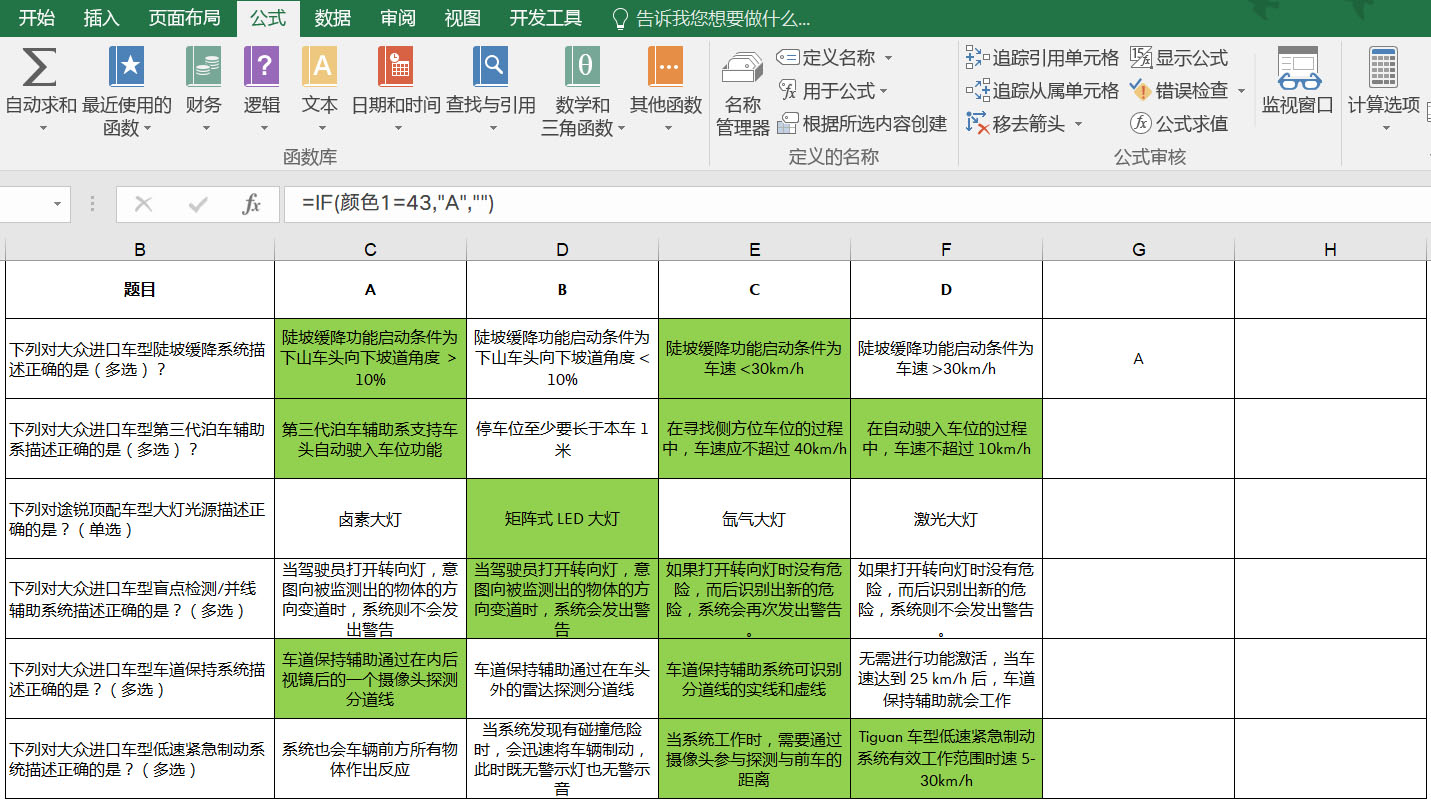Screen dimensions: 1431x805
Task: Open the Watch Window icon
Action: [1298, 68]
